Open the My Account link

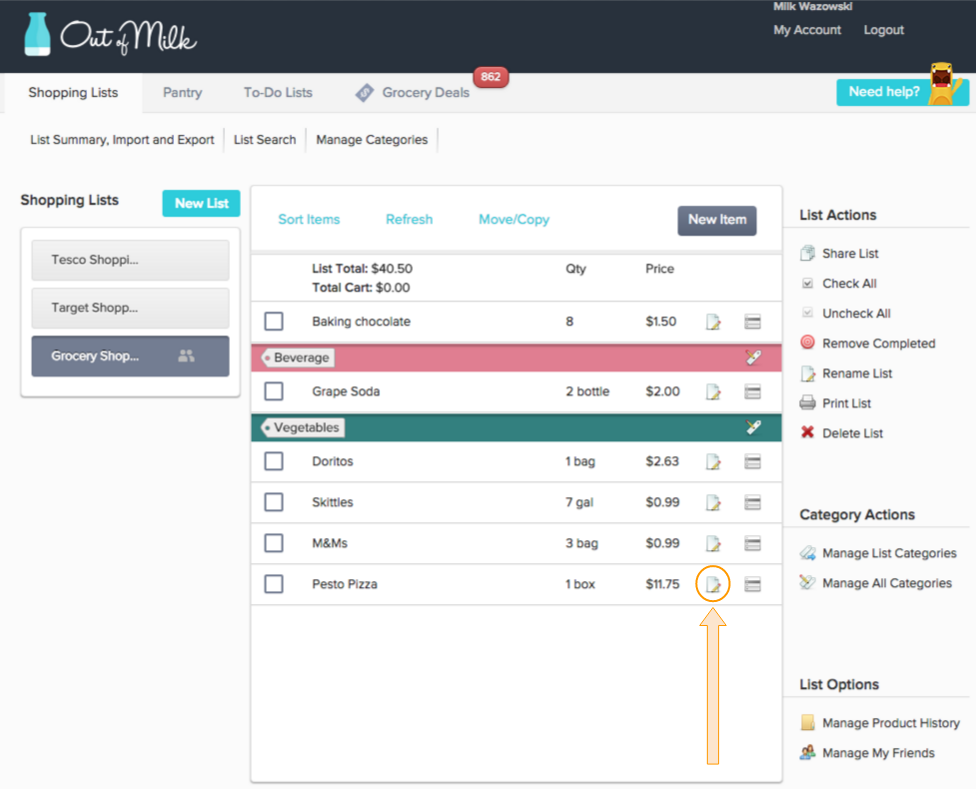(807, 30)
